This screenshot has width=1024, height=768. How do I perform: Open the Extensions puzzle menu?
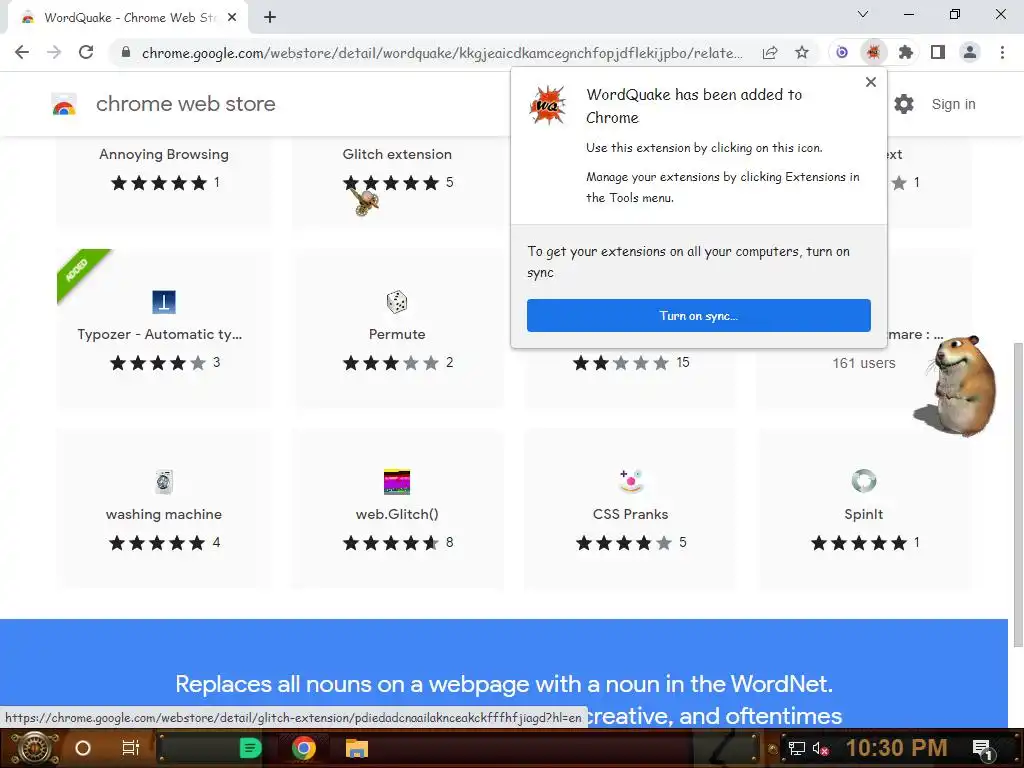[906, 52]
